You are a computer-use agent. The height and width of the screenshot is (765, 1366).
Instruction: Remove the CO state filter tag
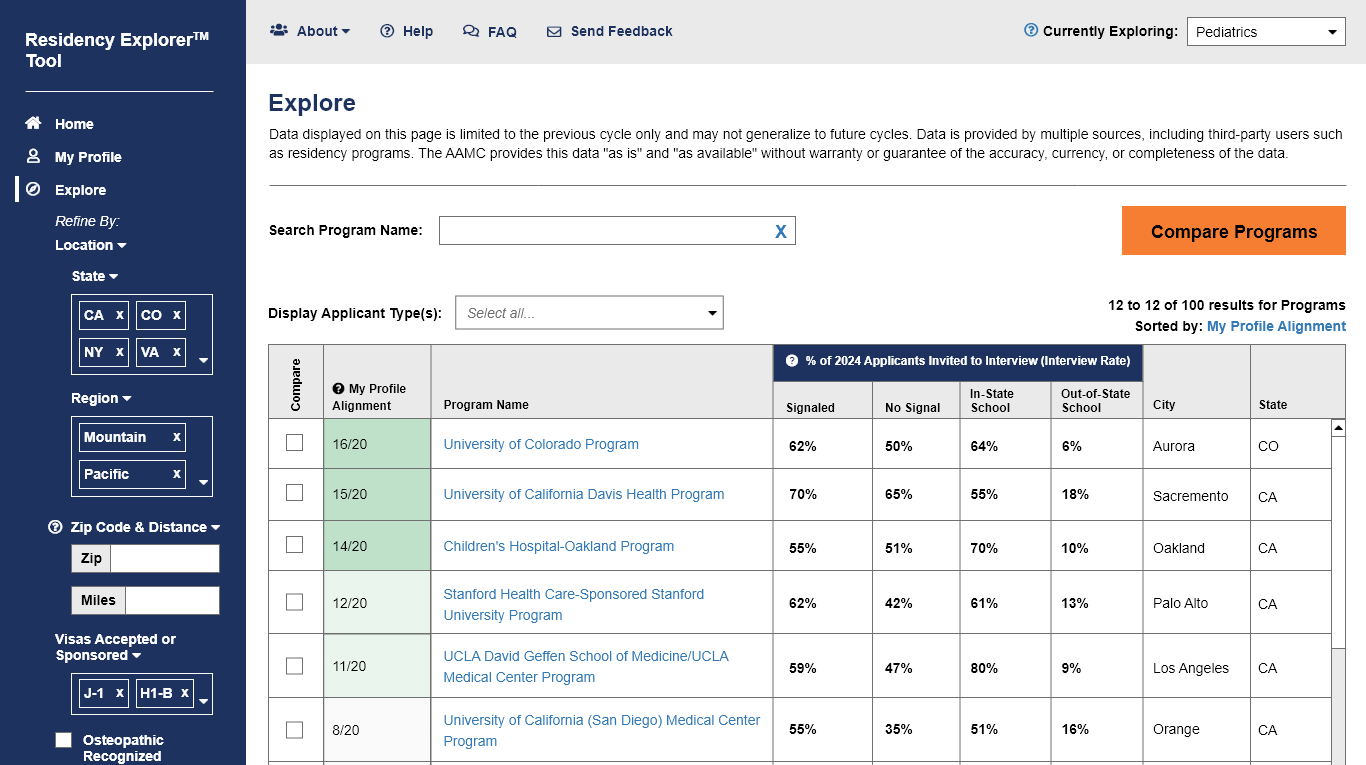tap(177, 315)
